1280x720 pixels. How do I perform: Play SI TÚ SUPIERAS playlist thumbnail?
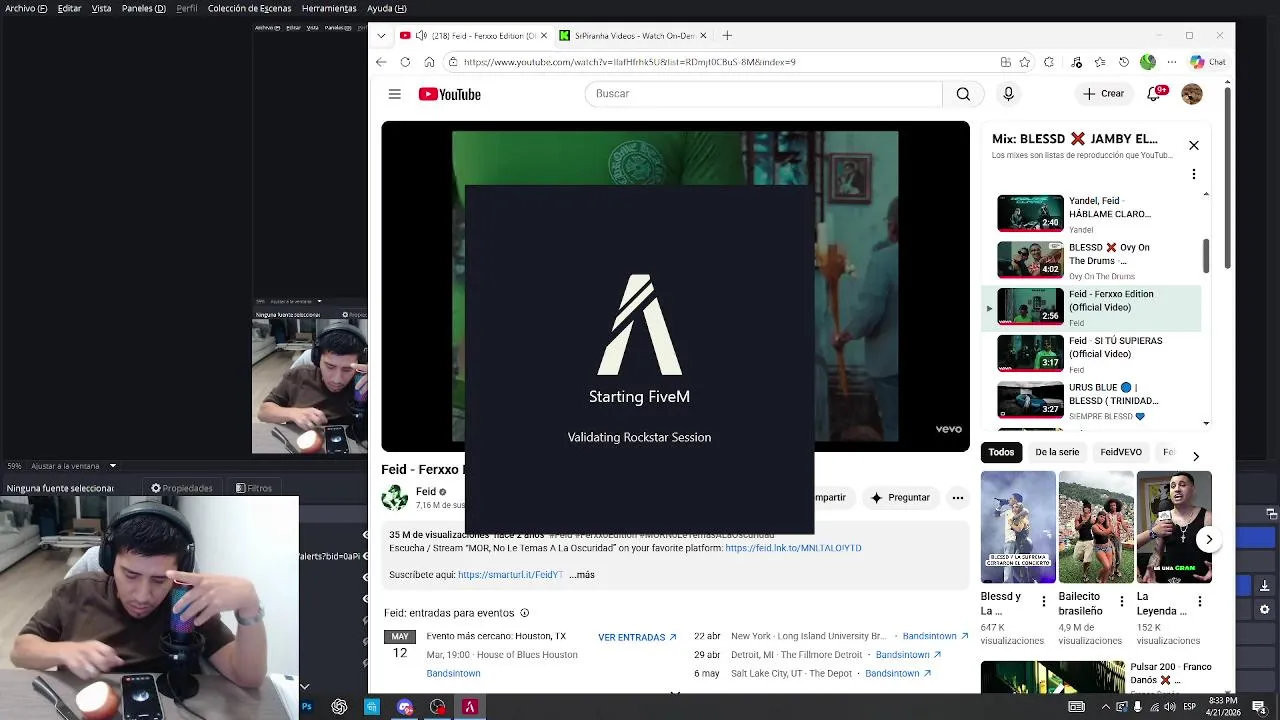pyautogui.click(x=1030, y=353)
